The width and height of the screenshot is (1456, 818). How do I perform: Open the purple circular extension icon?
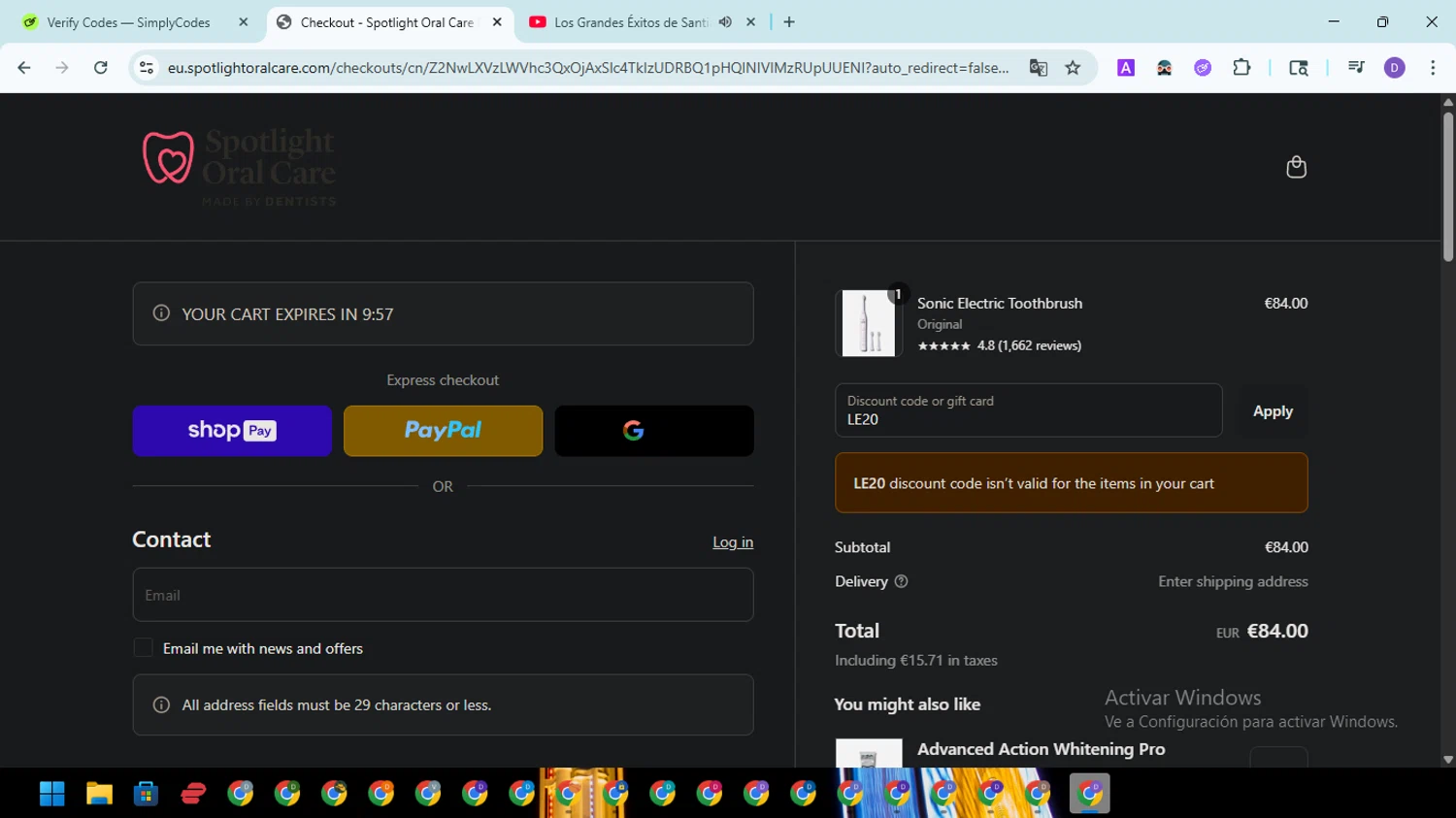[x=1203, y=68]
